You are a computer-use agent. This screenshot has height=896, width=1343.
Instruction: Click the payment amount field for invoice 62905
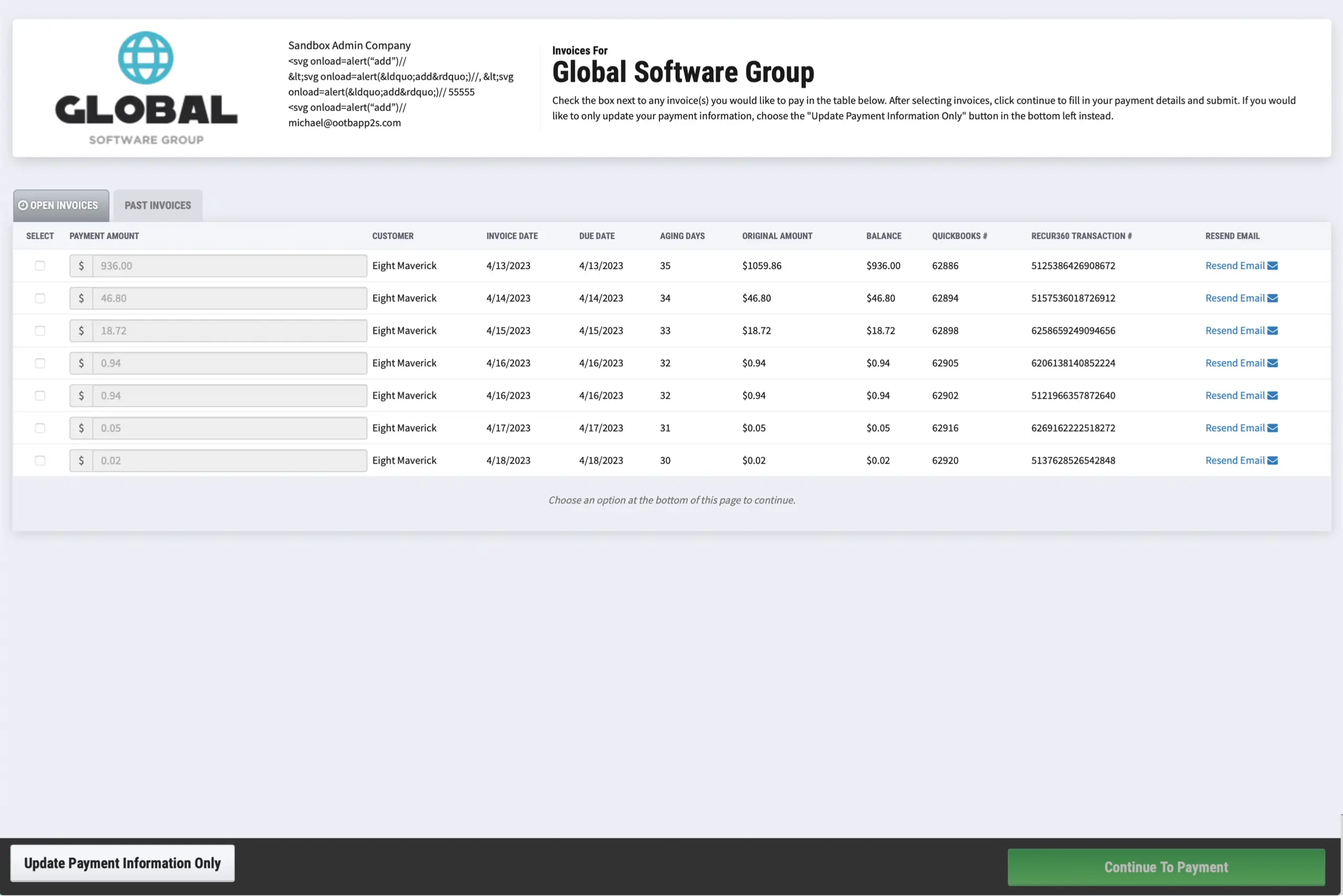click(230, 364)
